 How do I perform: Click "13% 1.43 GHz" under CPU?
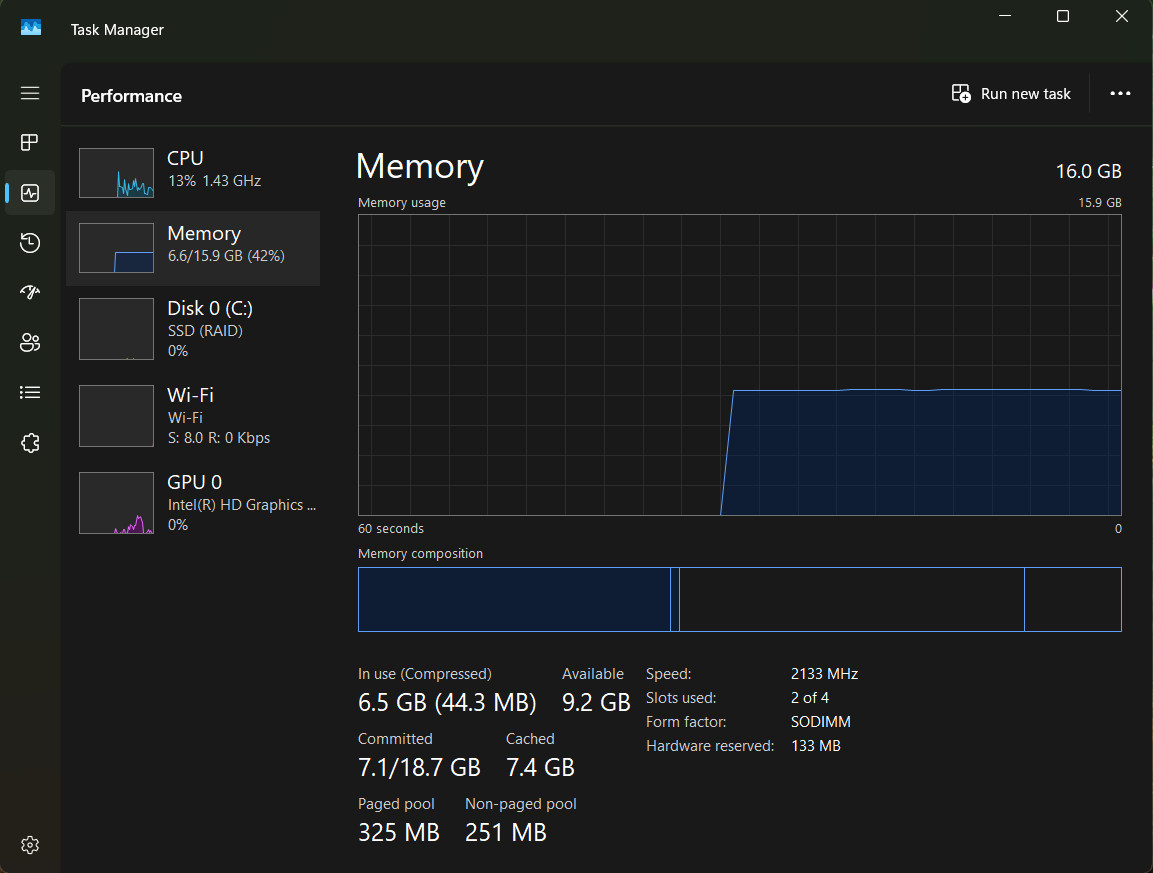214,181
